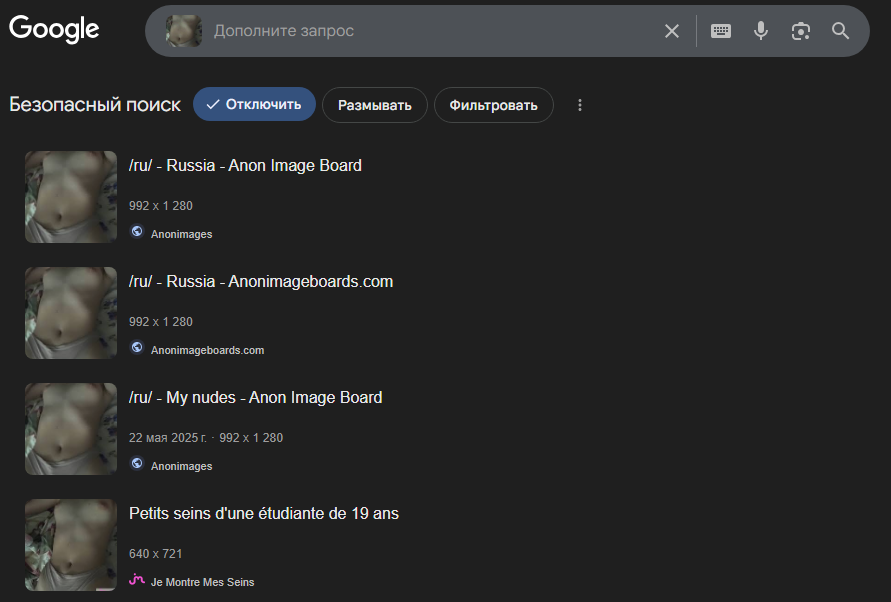Open the Google logo homepage link

(x=54, y=29)
